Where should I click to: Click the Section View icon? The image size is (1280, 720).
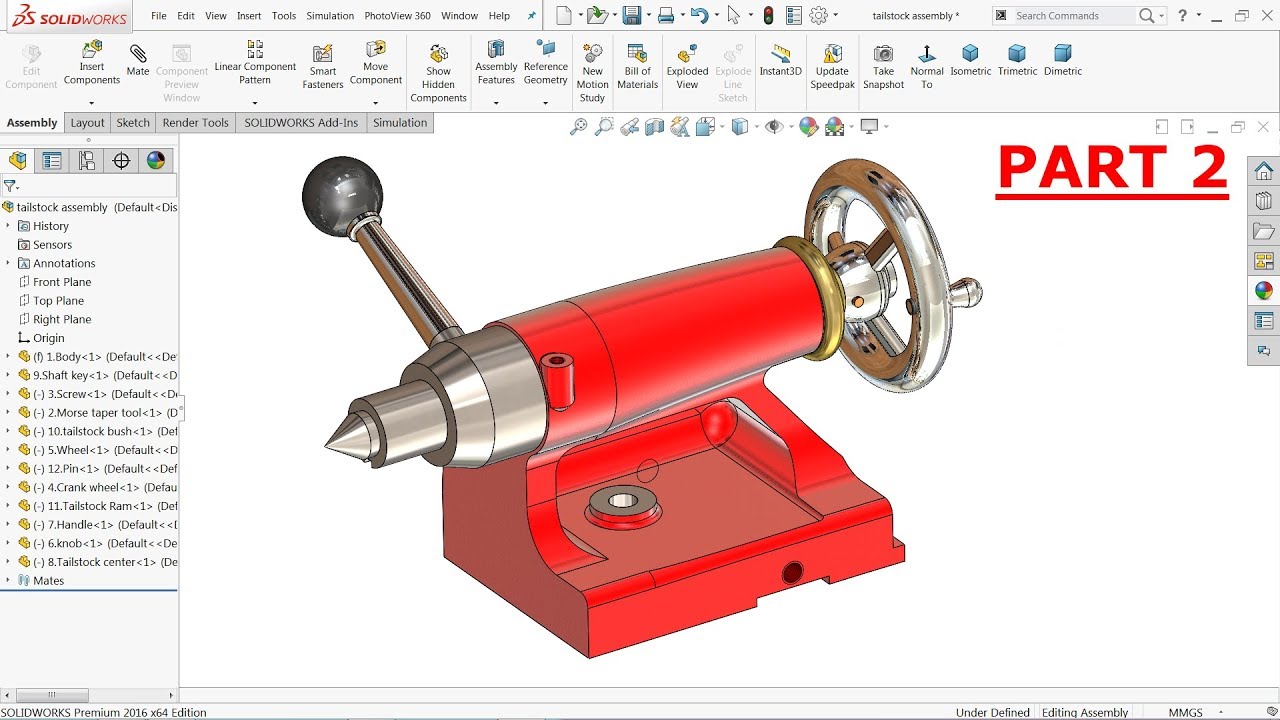(654, 126)
